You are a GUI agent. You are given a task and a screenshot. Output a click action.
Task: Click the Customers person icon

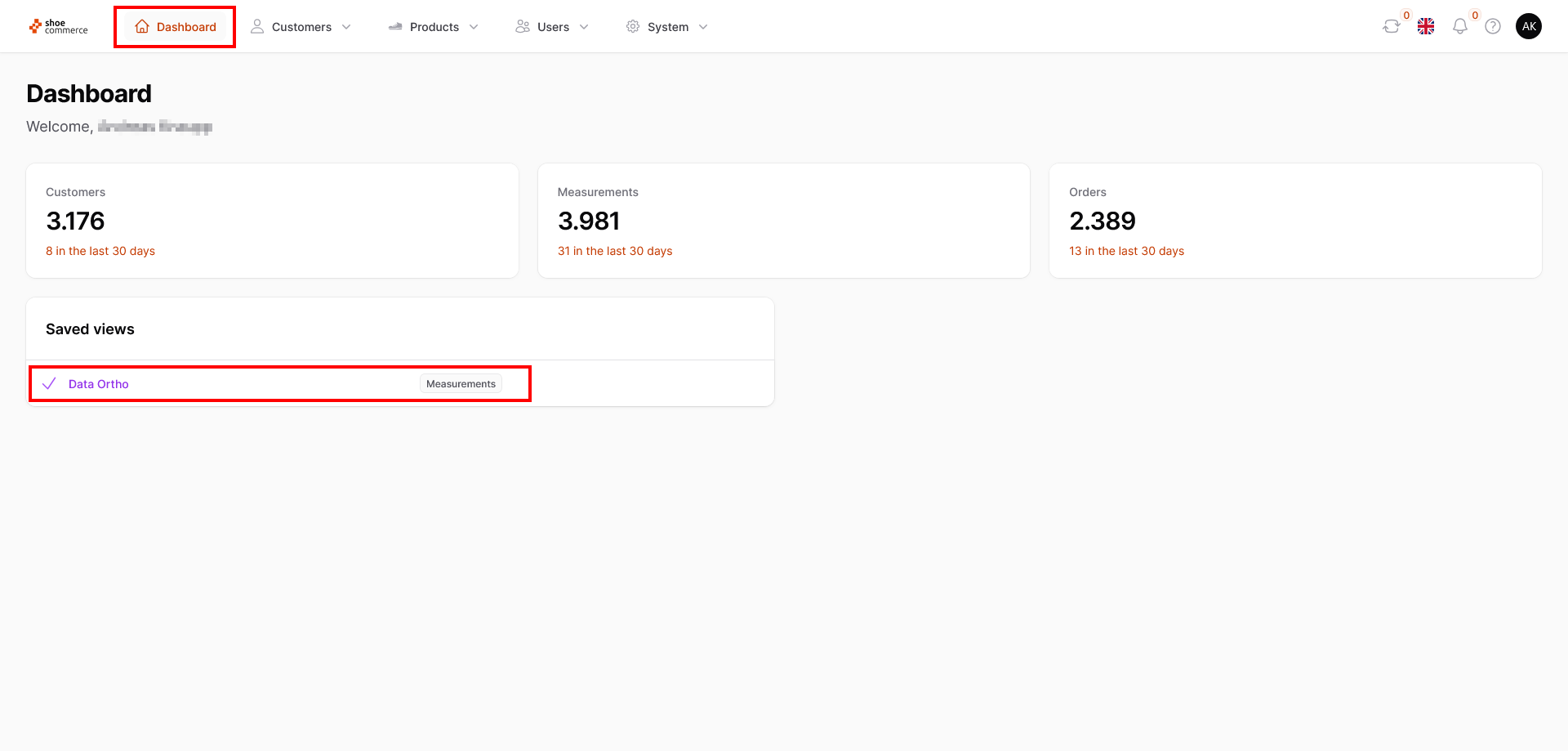tap(257, 27)
